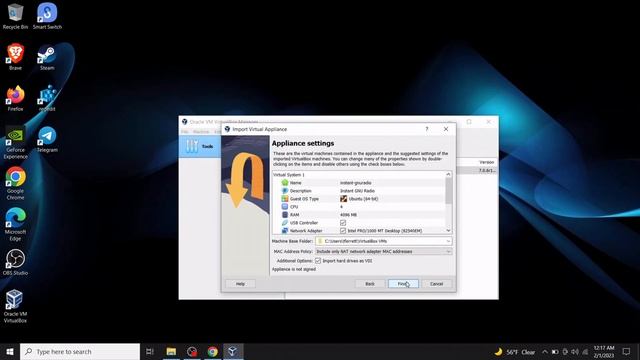This screenshot has width=640, height=360.
Task: Click the appliance list scroll-up arrow
Action: pos(449,174)
